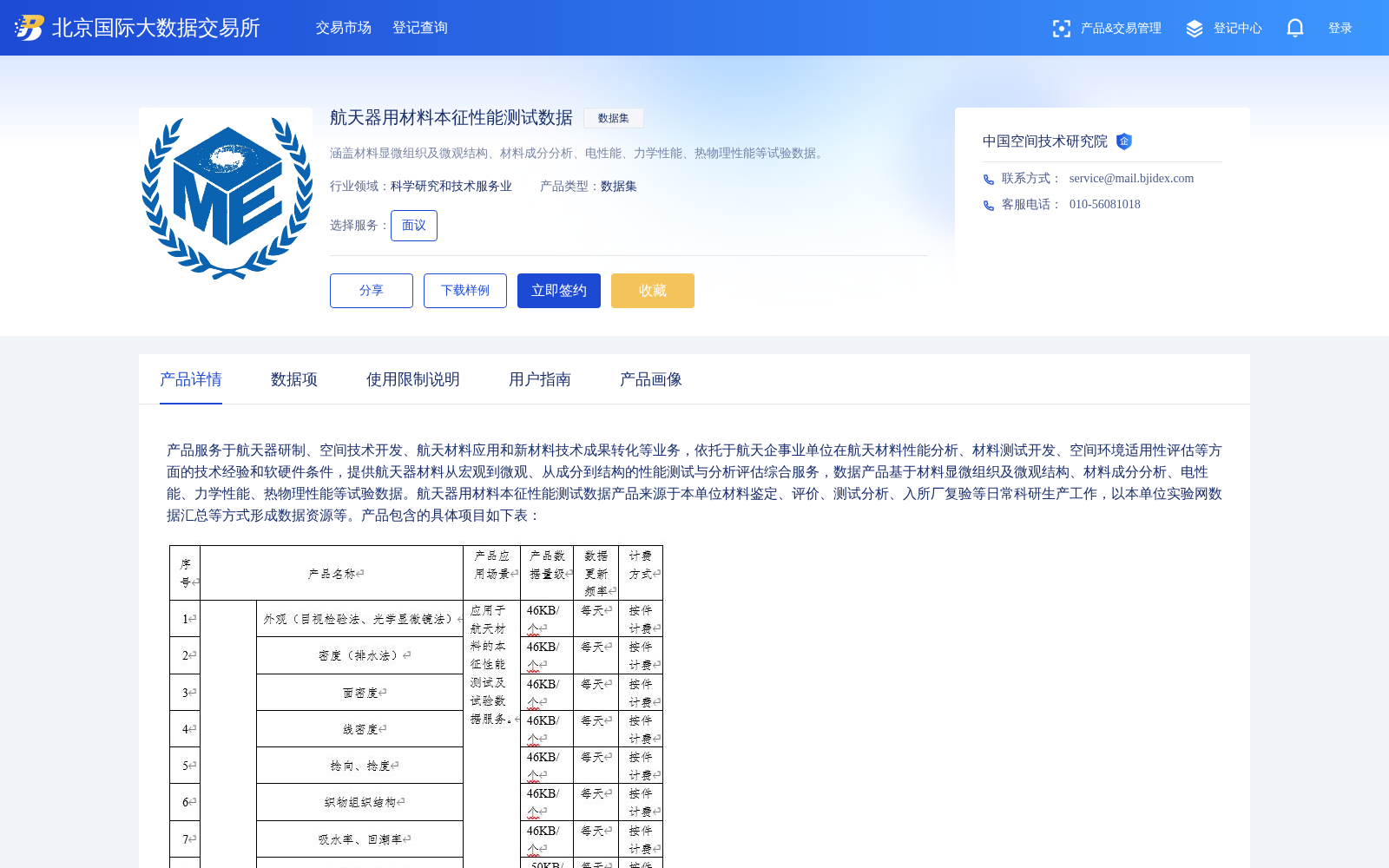Click the industry value 科学研究和技术服务业

point(451,187)
